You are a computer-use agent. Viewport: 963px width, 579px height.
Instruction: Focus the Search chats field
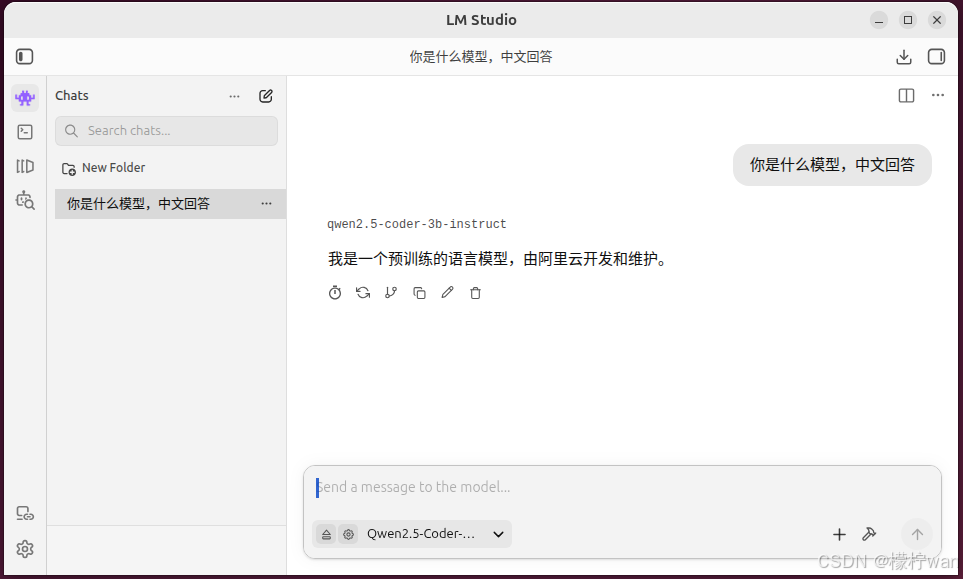coord(166,131)
